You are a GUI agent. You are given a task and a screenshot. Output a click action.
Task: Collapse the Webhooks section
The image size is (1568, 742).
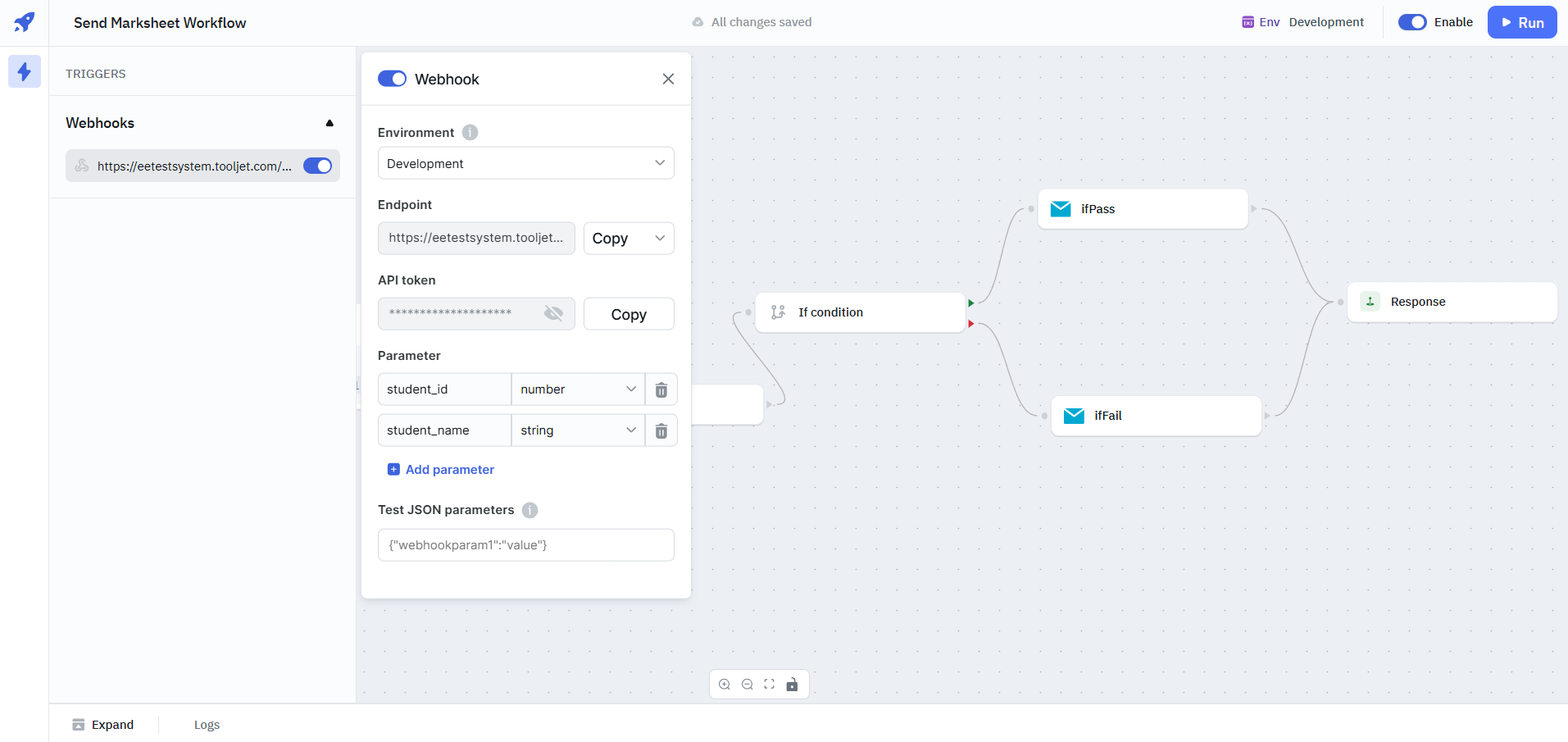point(330,123)
